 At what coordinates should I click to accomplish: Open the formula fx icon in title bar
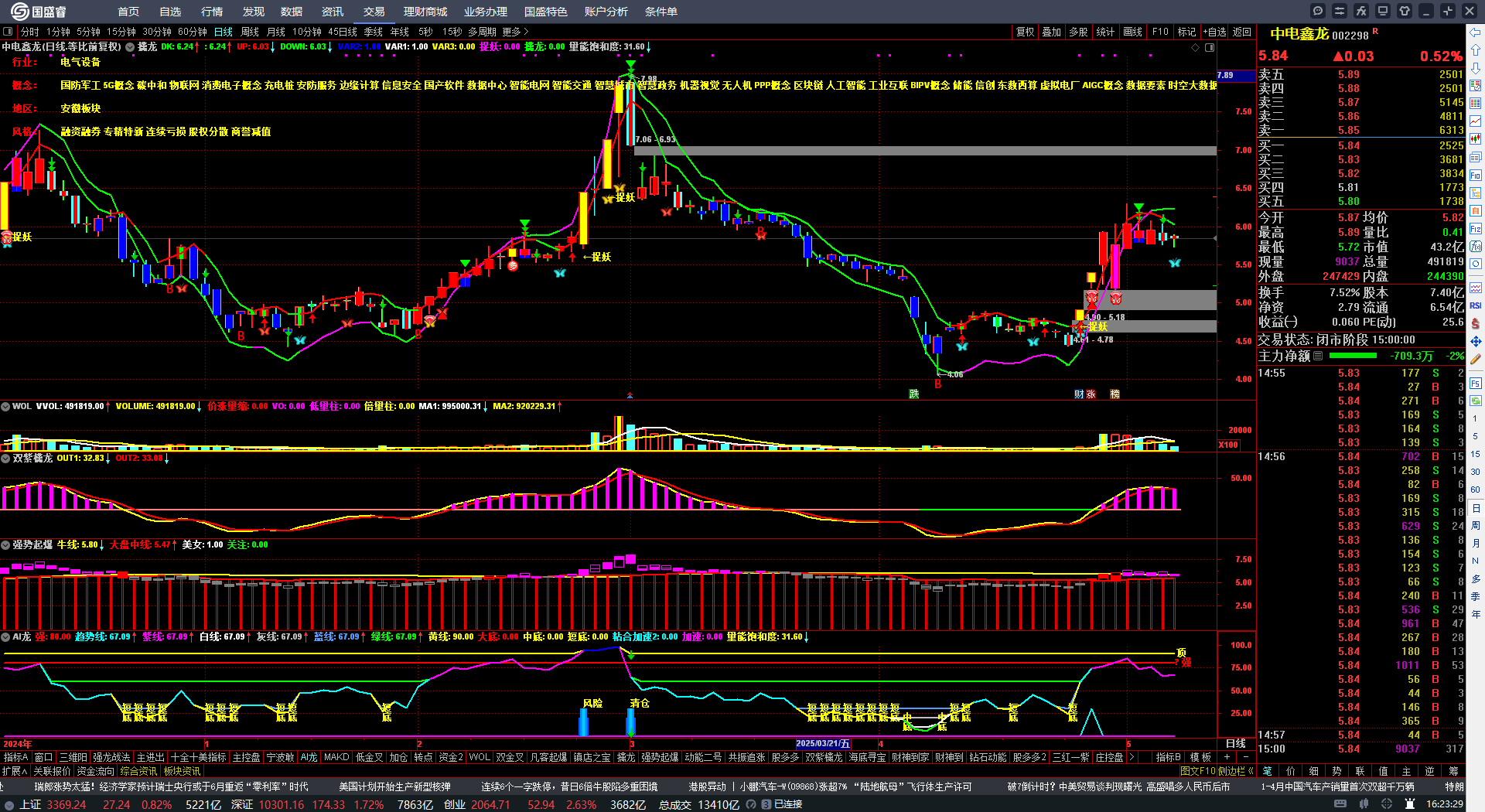[x=1361, y=11]
